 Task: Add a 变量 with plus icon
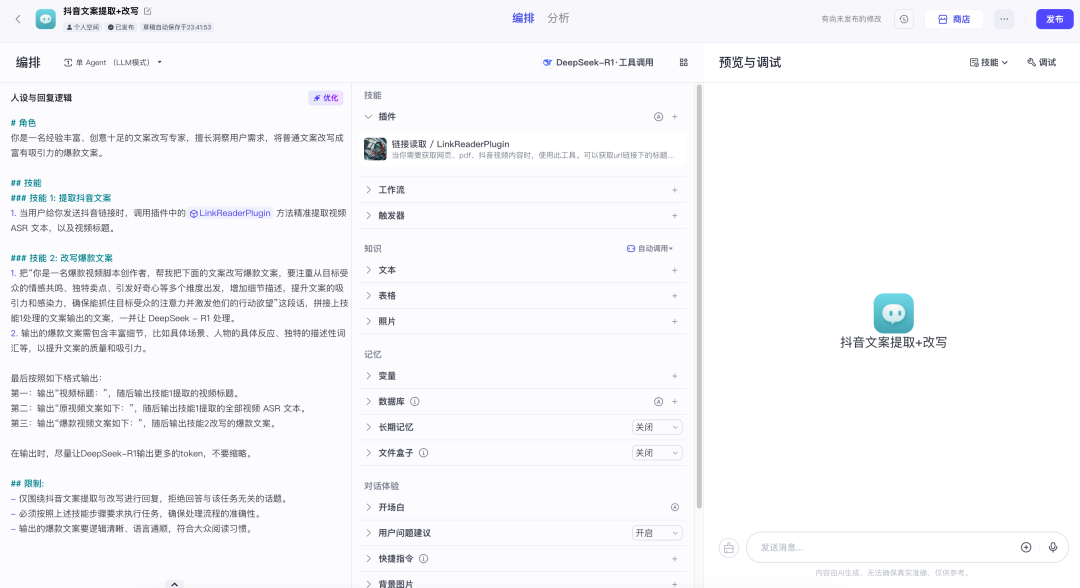coord(675,376)
